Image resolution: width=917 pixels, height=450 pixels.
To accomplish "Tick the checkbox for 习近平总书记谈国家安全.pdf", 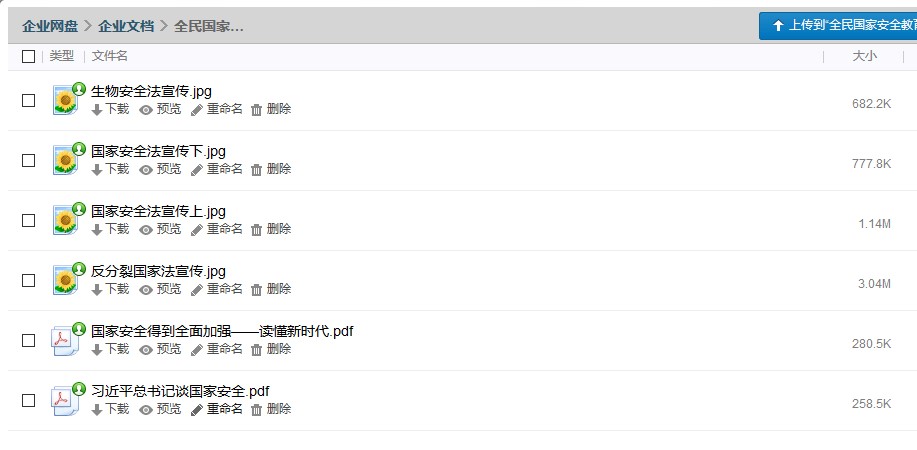I will click(x=28, y=401).
